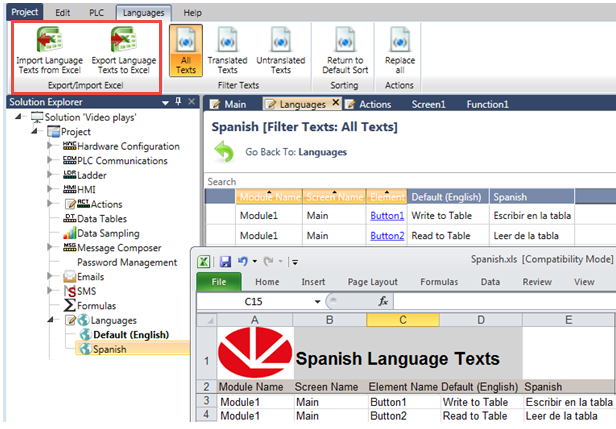Click the insert function fx icon
The height and width of the screenshot is (429, 616).
tap(383, 301)
